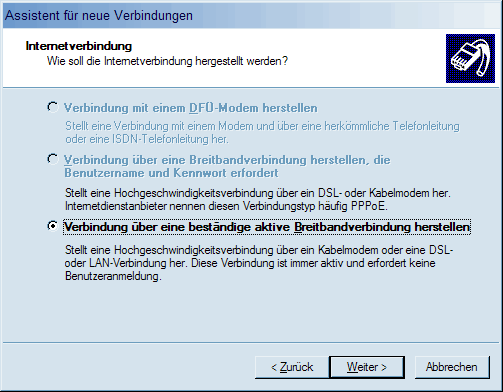503x392 pixels.
Task: Click label 'Verbindung mit einem DFÜ-Modem herstellen'
Action: click(191, 108)
